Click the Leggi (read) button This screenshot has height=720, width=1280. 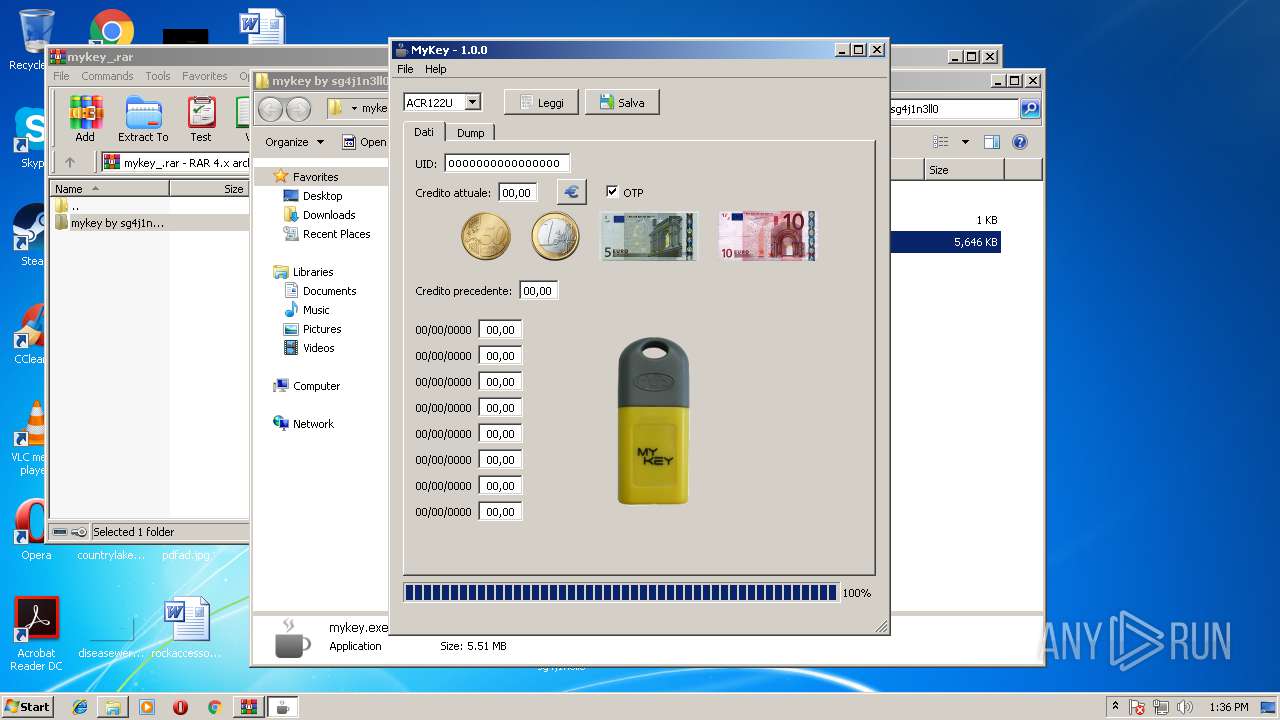click(541, 103)
